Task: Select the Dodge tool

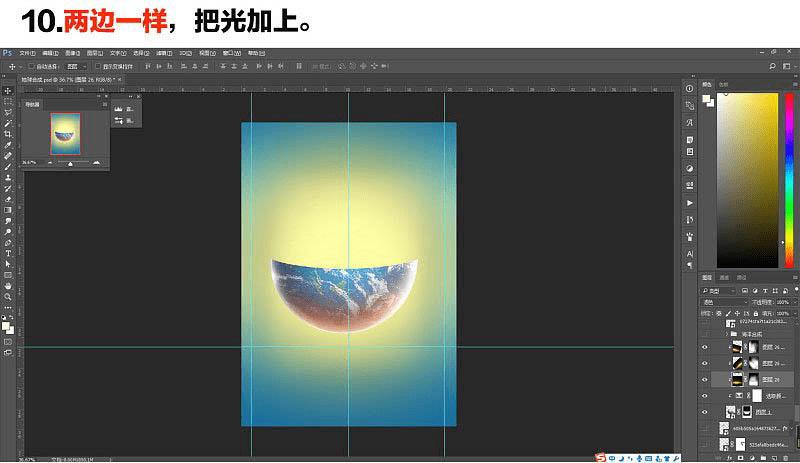Action: (x=8, y=232)
